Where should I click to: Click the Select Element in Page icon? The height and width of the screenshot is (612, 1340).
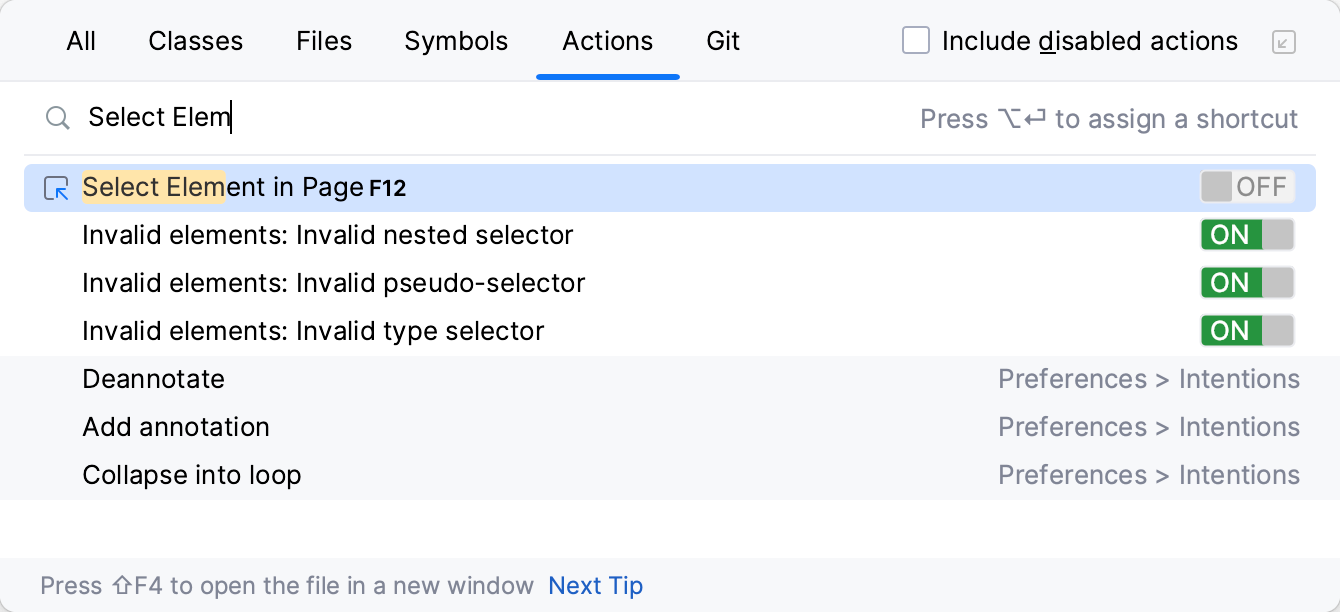point(57,188)
